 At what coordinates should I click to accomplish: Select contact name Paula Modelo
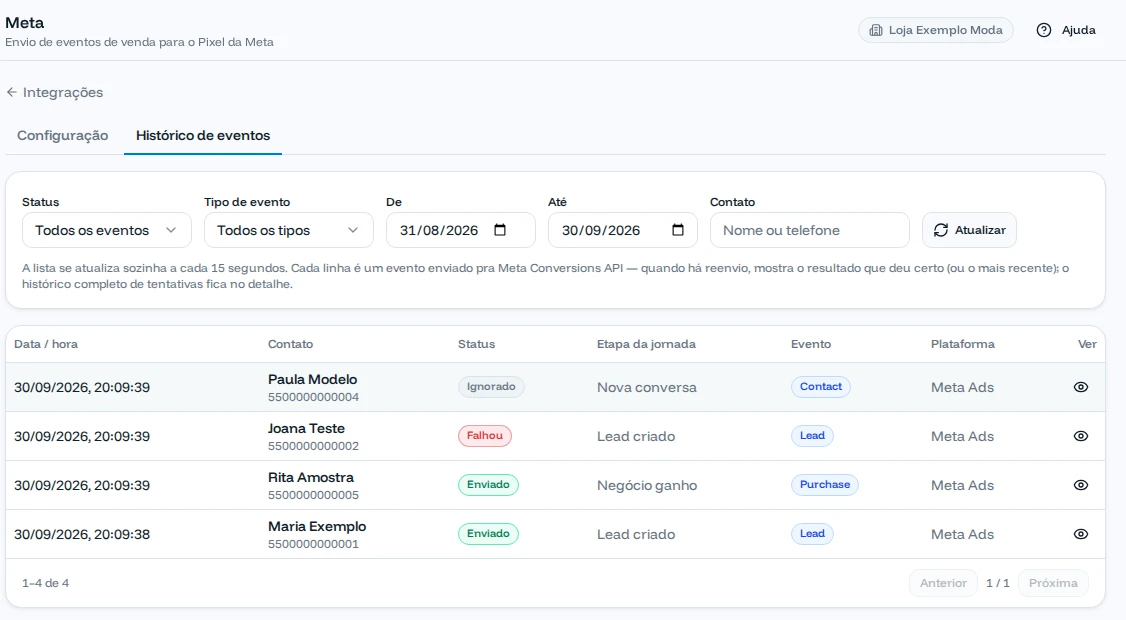(312, 379)
